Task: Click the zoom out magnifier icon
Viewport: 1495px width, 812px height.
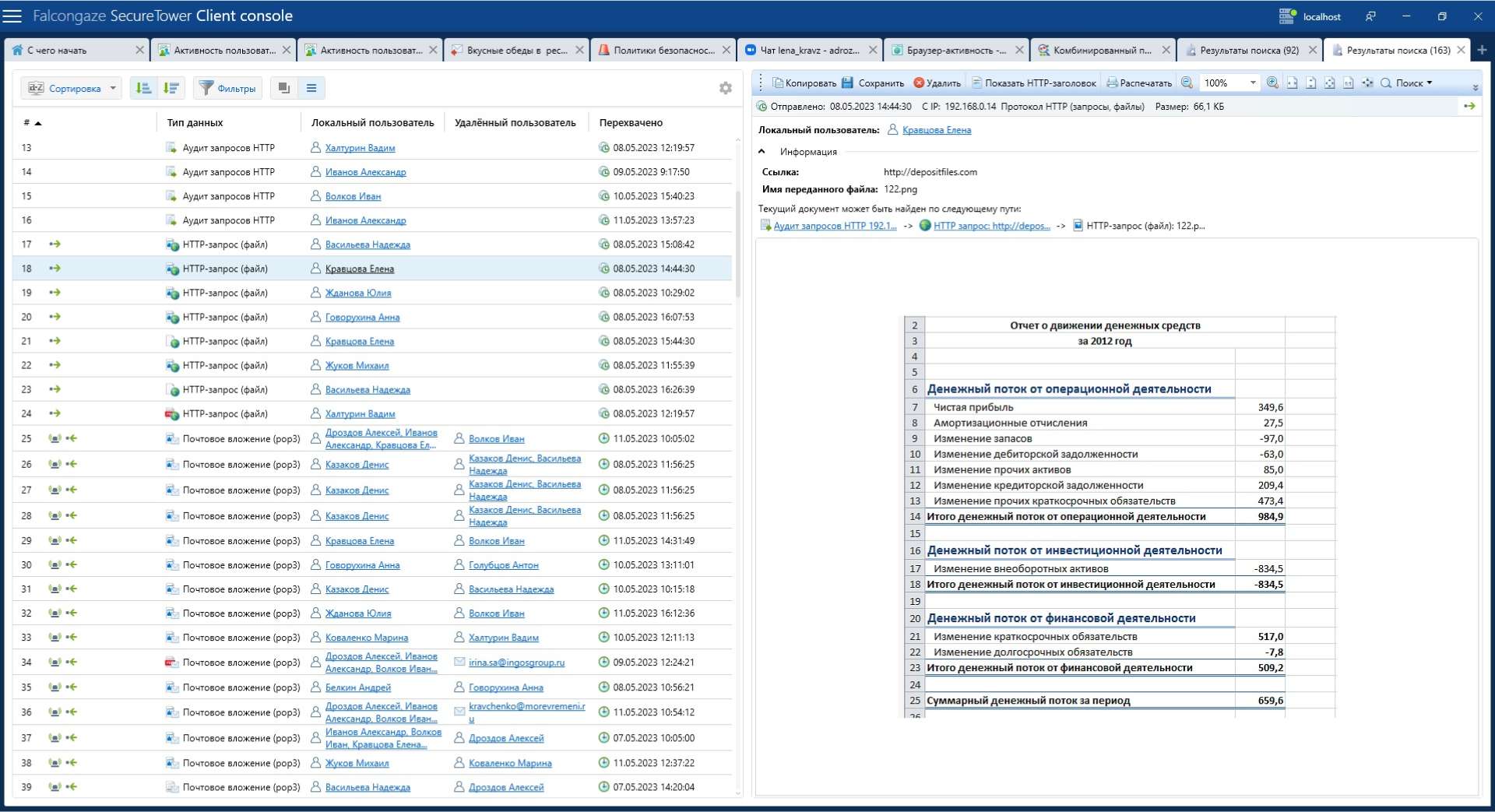Action: (1187, 83)
